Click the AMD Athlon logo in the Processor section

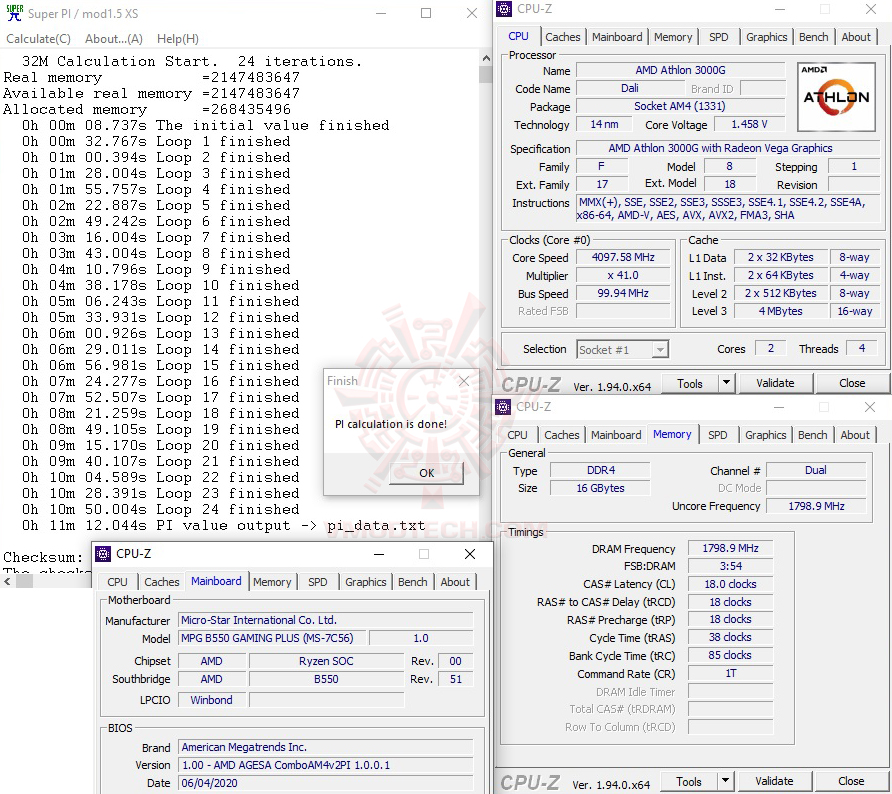(836, 97)
